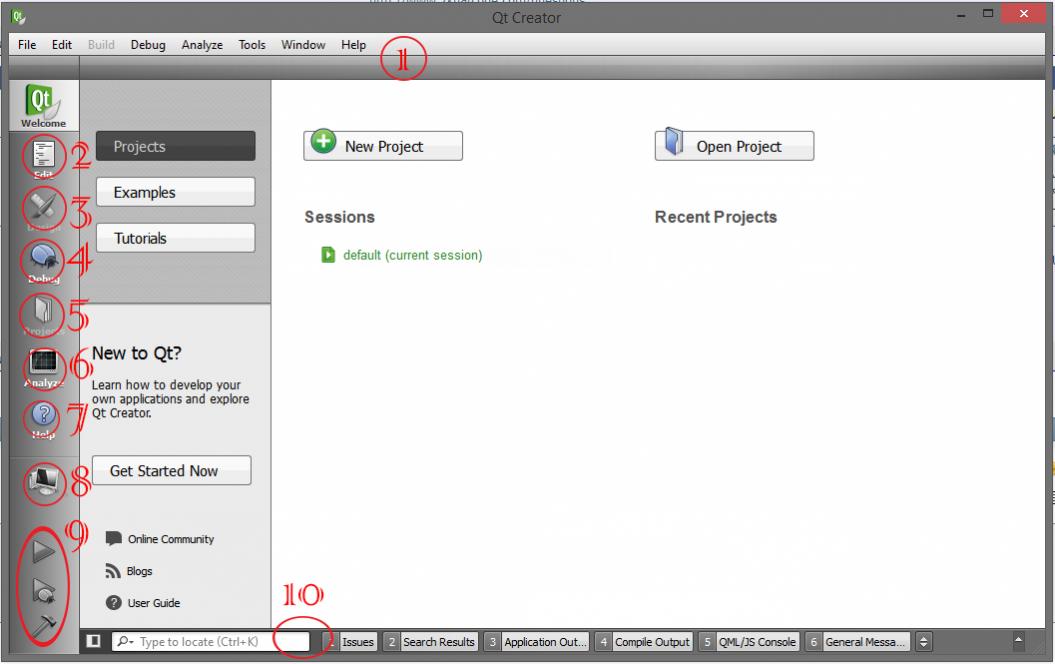Build project with hammer icon

44,626
